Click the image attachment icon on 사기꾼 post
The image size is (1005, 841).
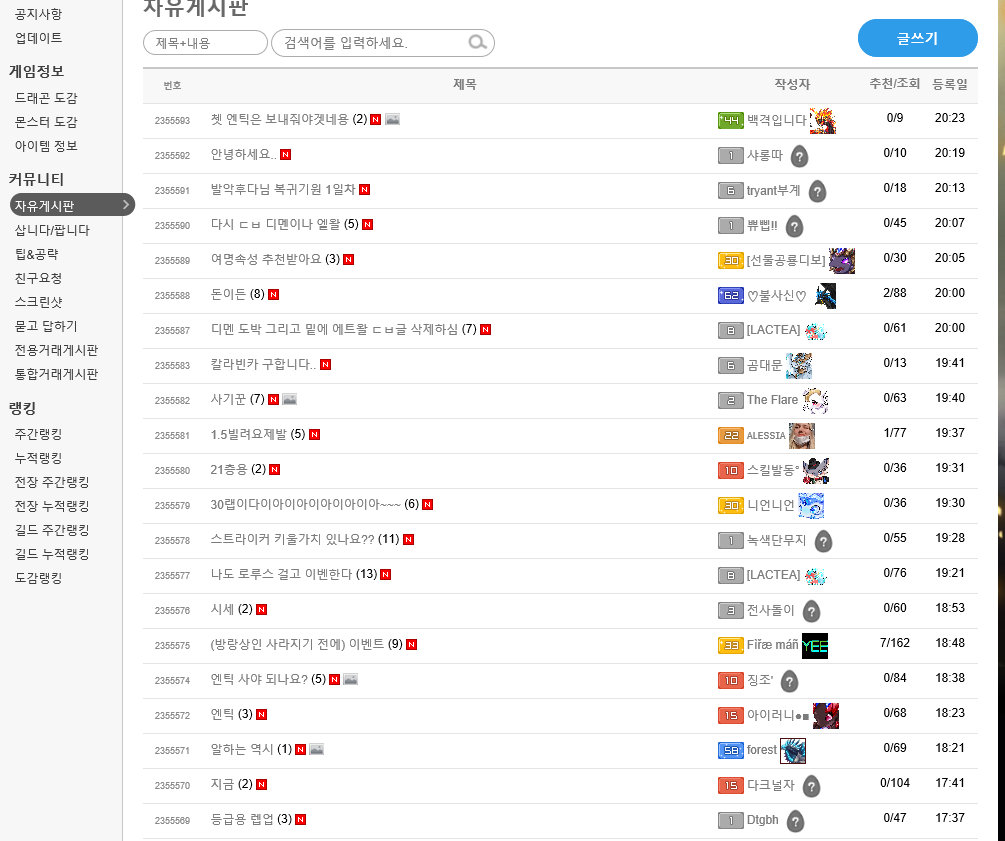(x=289, y=399)
